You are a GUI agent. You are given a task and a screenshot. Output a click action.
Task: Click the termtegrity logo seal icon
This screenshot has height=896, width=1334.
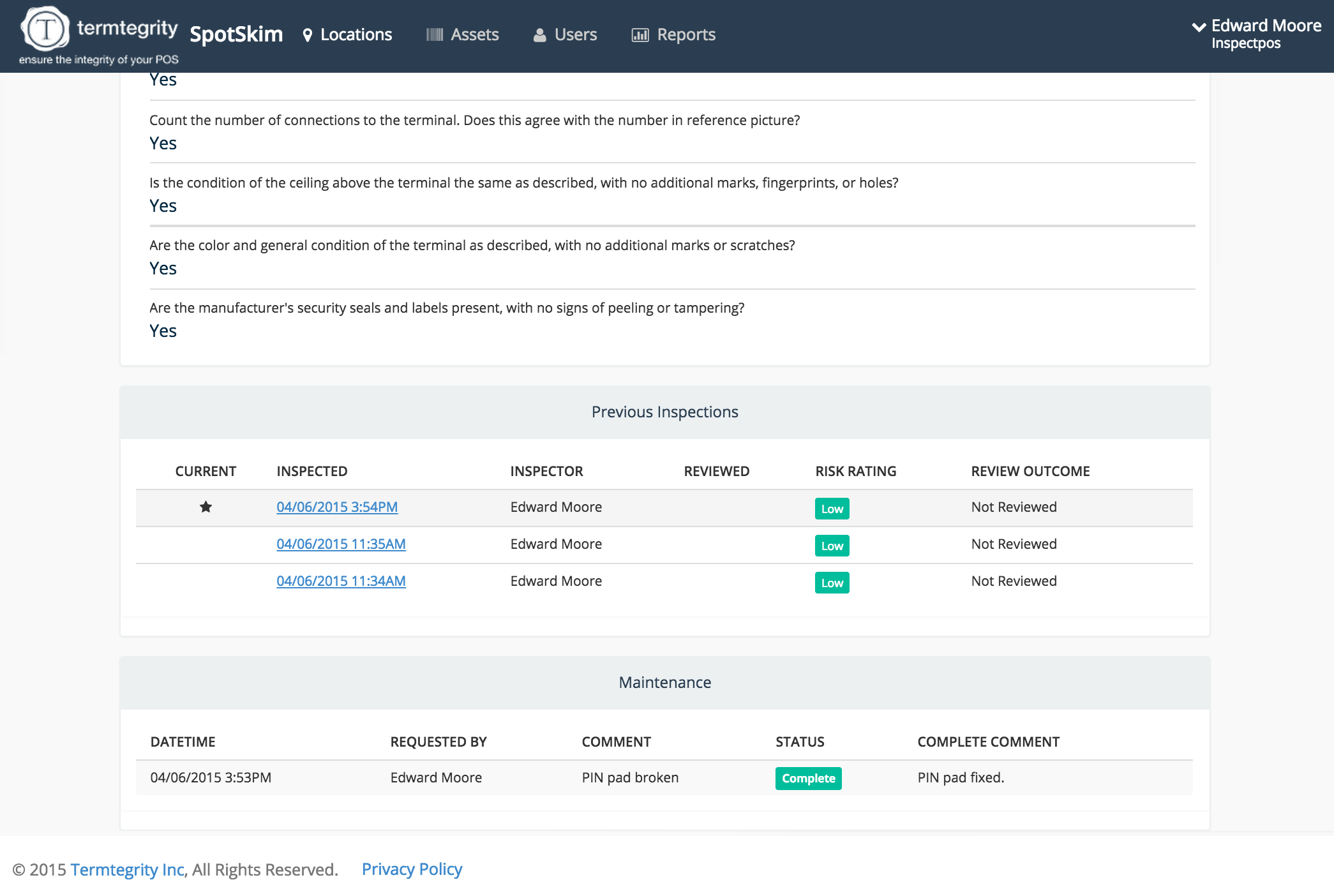point(45,29)
